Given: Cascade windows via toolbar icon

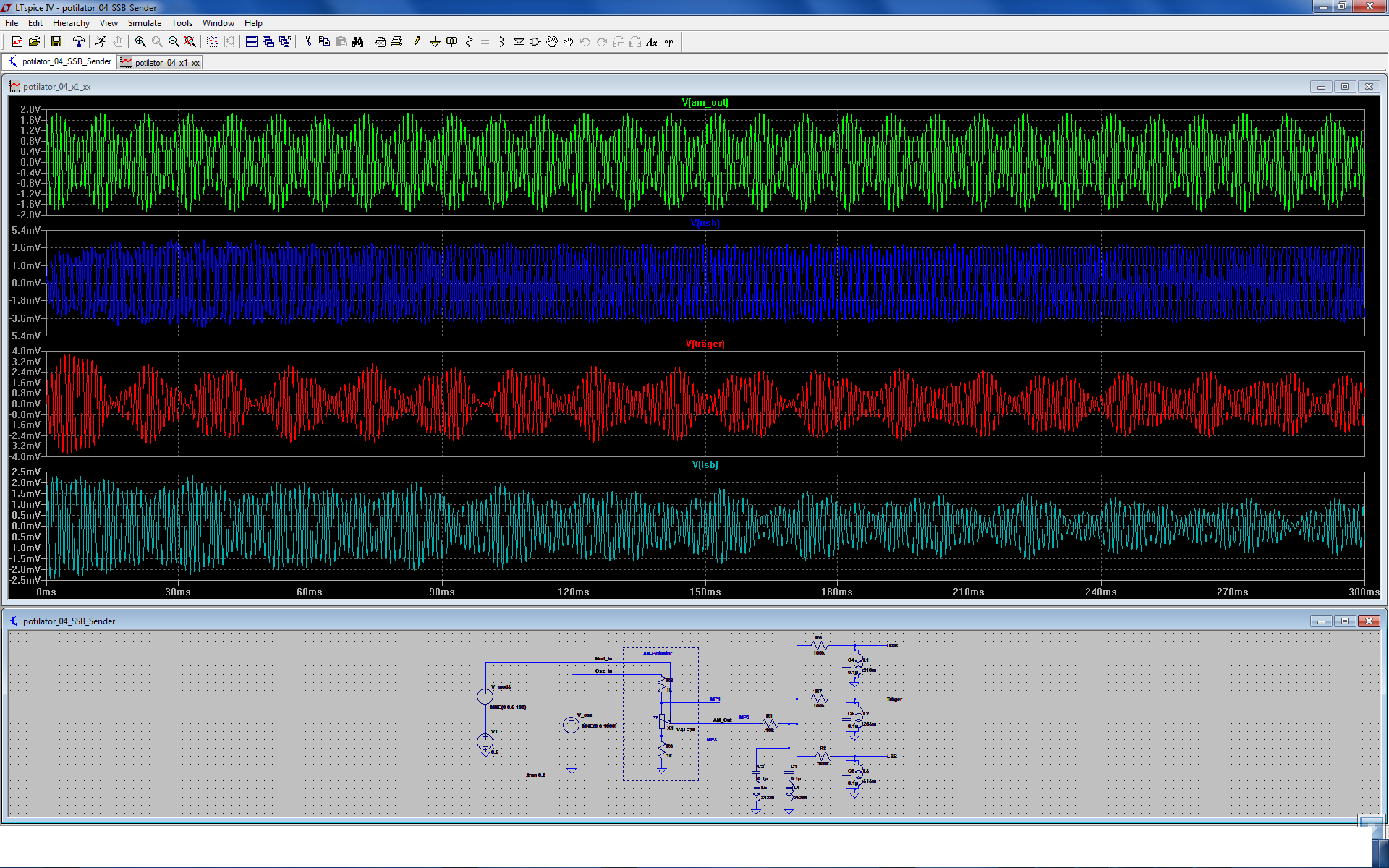Looking at the screenshot, I should pos(268,42).
